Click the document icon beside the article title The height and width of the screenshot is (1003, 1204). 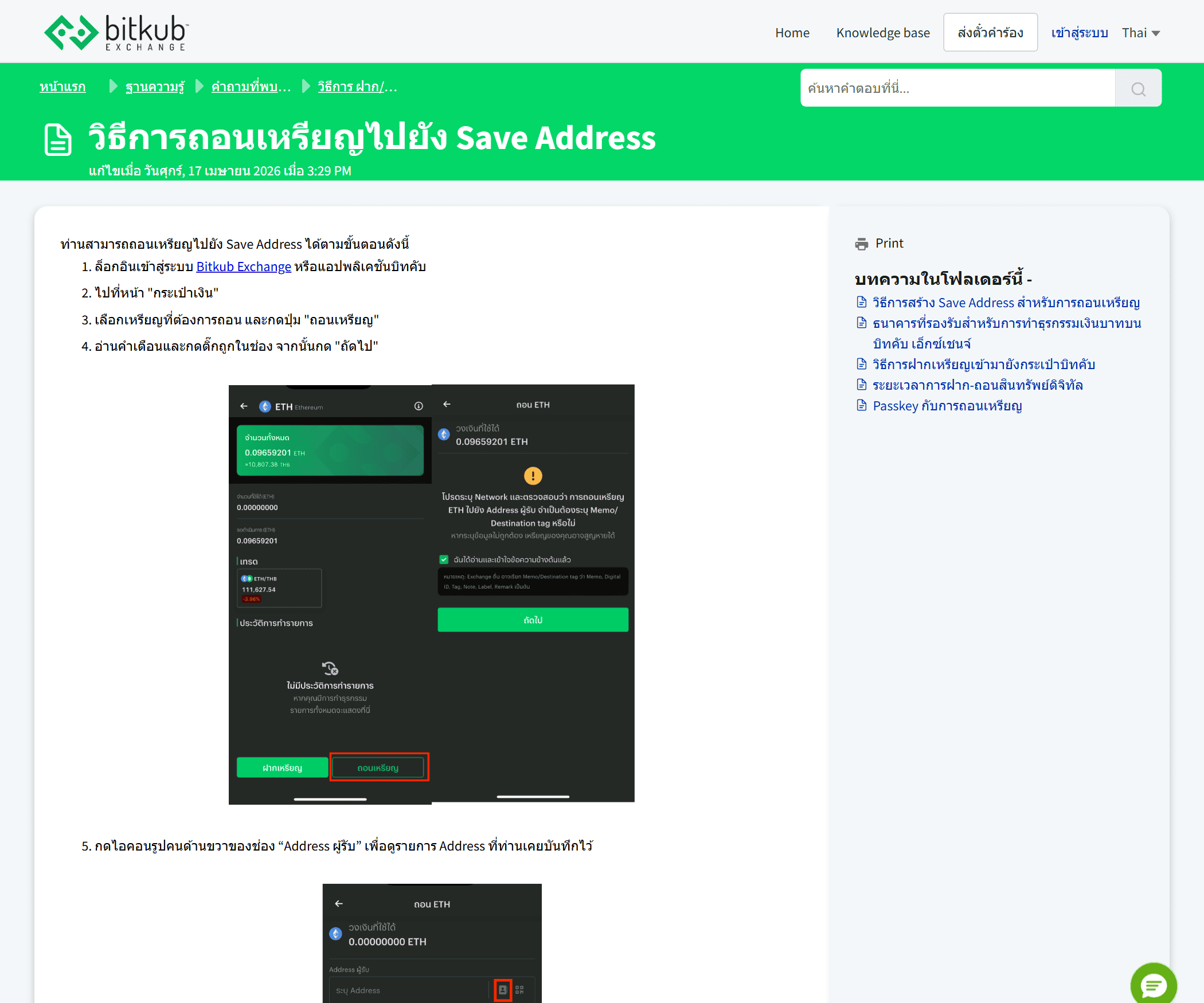(58, 139)
